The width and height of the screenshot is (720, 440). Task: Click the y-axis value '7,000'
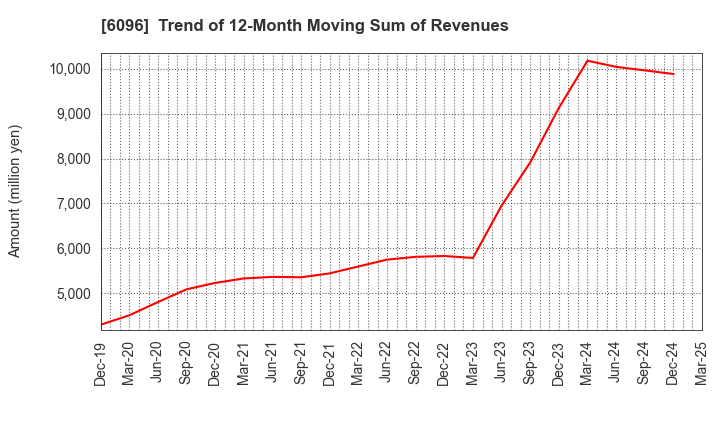tap(74, 203)
